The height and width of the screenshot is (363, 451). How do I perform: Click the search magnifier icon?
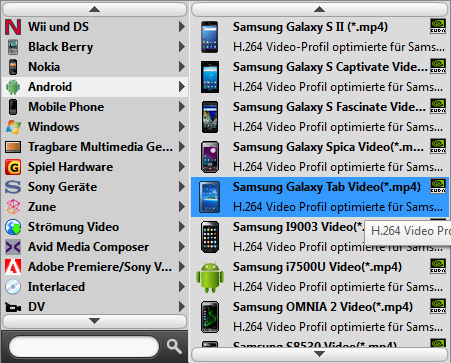(174, 347)
